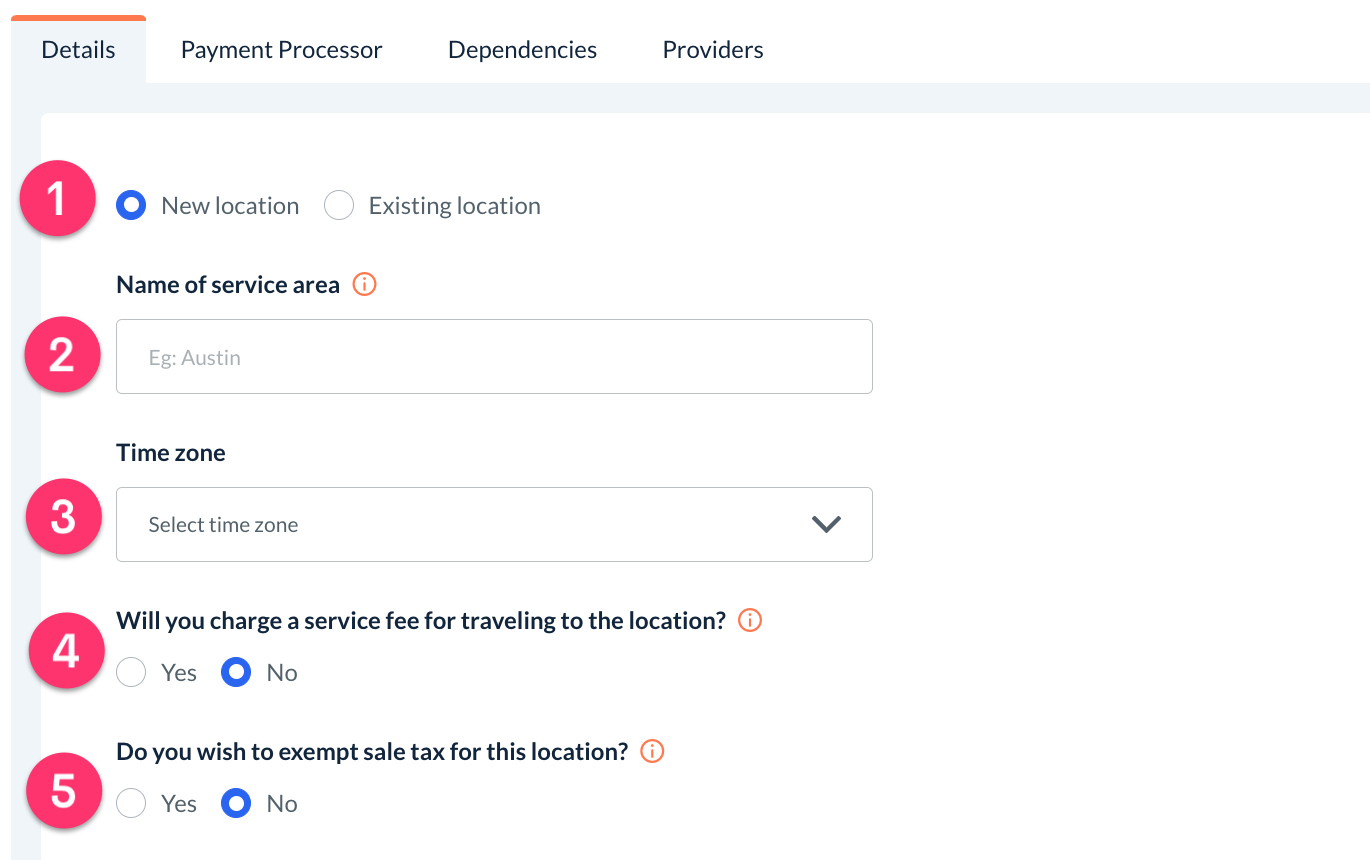This screenshot has width=1370, height=860.
Task: Choose the Existing location option
Action: click(x=339, y=206)
